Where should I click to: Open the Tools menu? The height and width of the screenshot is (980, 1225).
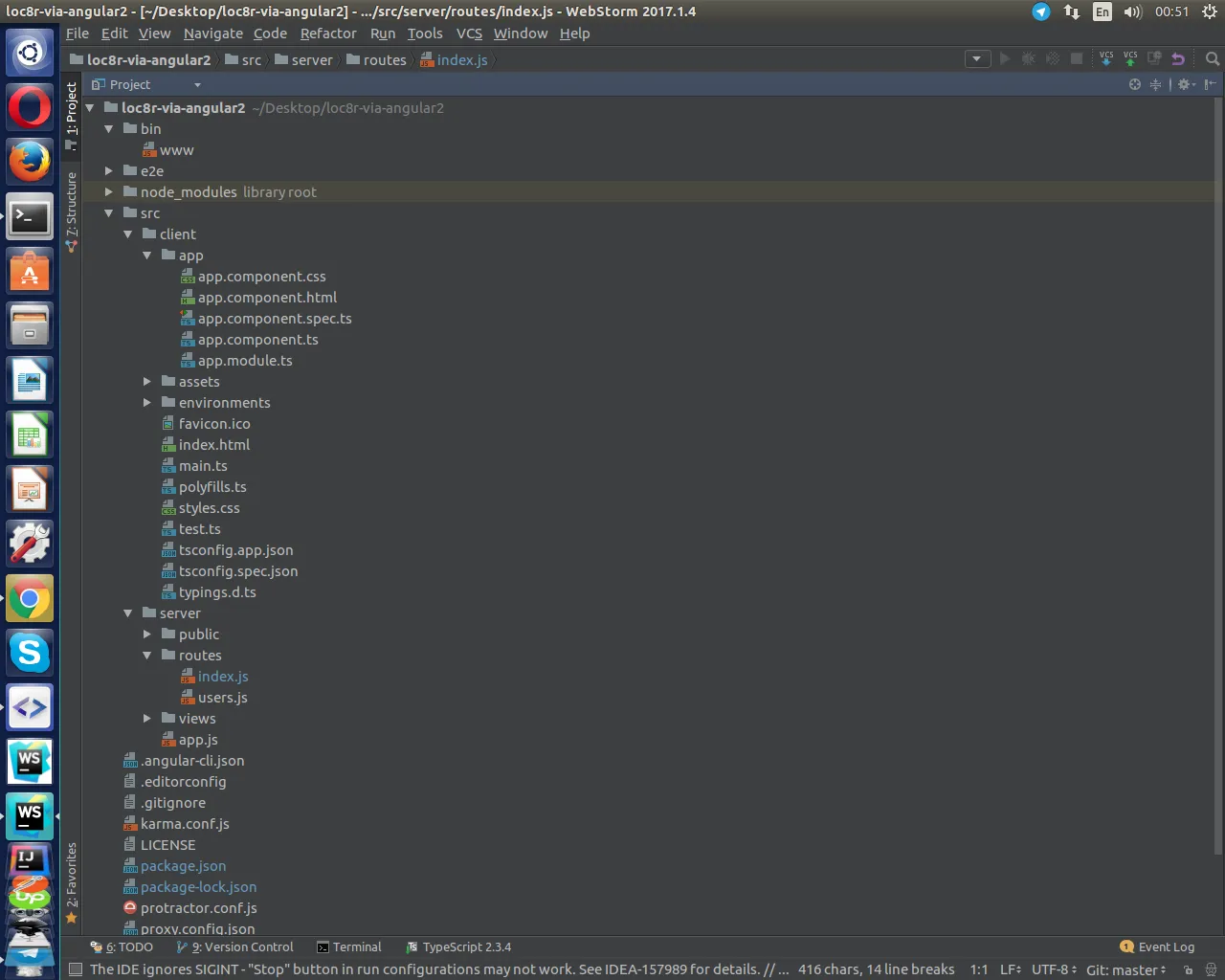pos(425,33)
